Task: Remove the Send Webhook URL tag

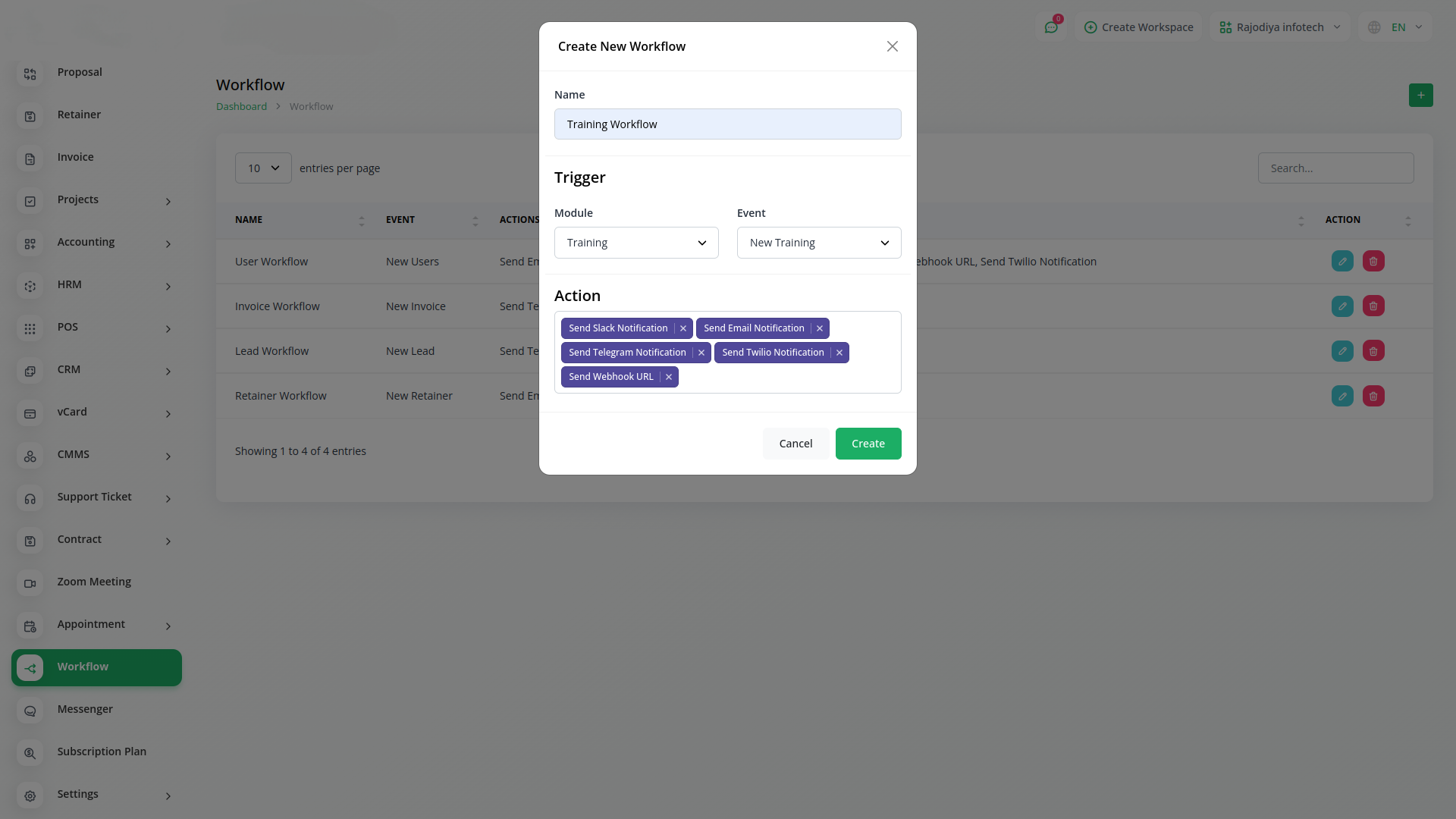Action: pos(669,377)
